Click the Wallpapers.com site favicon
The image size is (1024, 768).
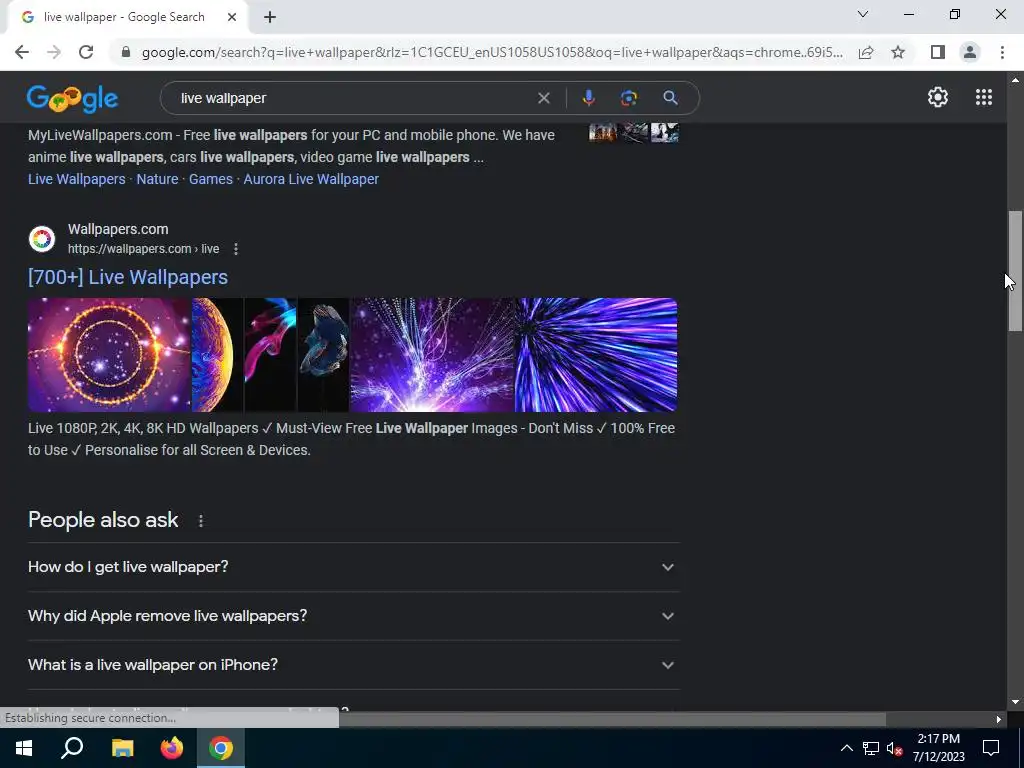(42, 239)
